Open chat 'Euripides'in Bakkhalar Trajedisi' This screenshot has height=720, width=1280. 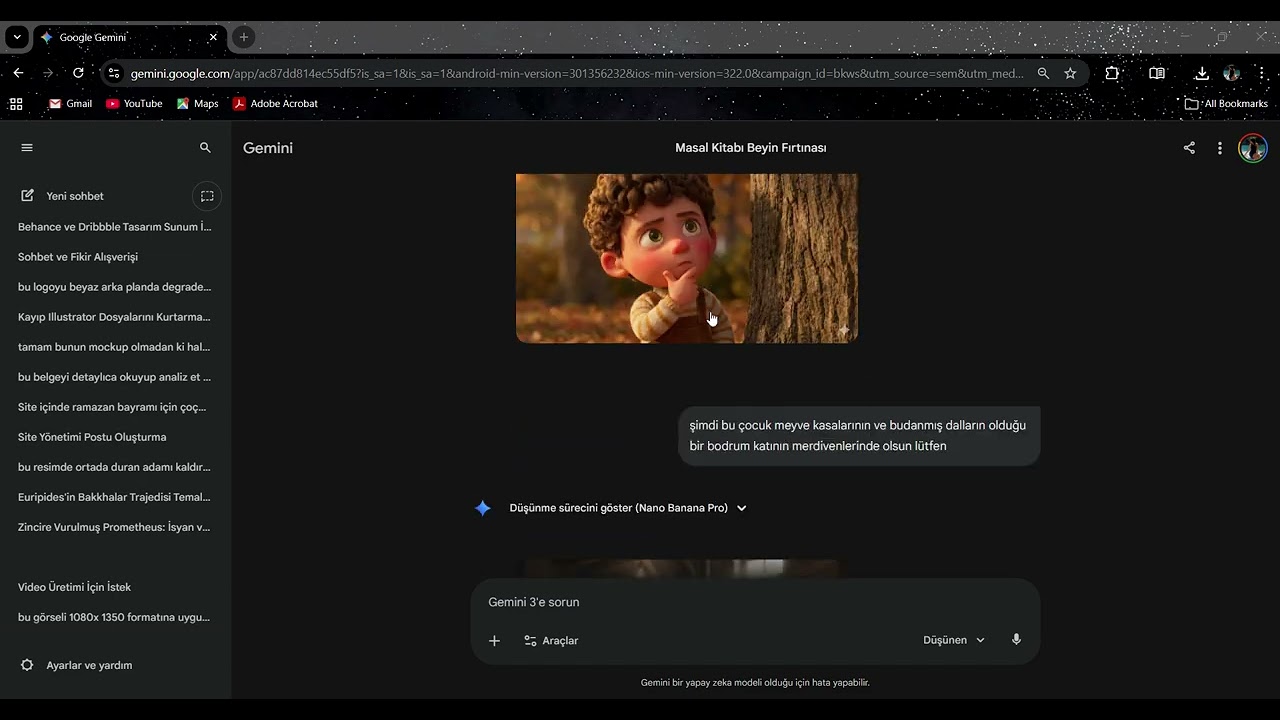click(115, 497)
